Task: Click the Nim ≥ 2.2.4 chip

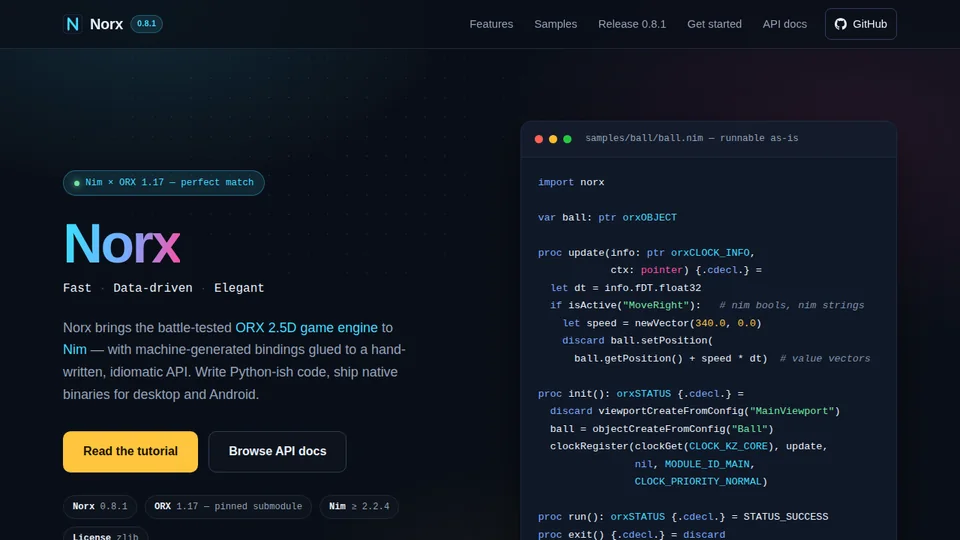Action: (359, 506)
